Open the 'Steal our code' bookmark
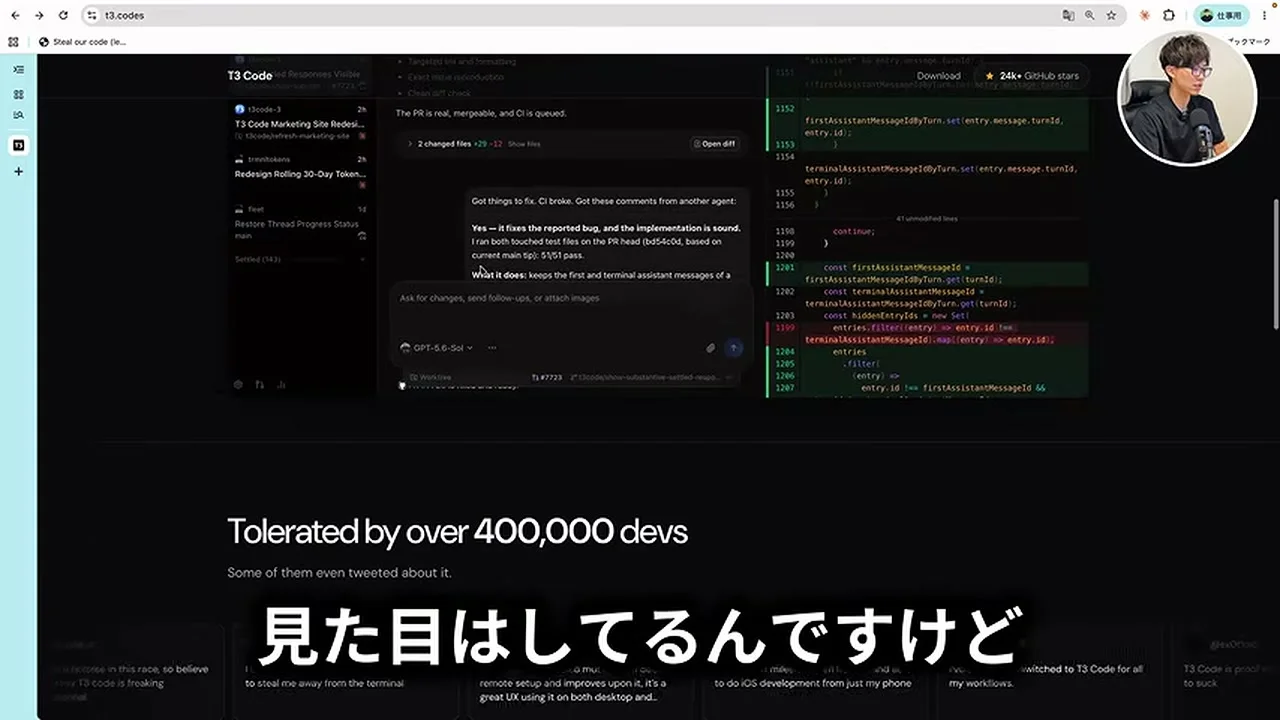 83,42
